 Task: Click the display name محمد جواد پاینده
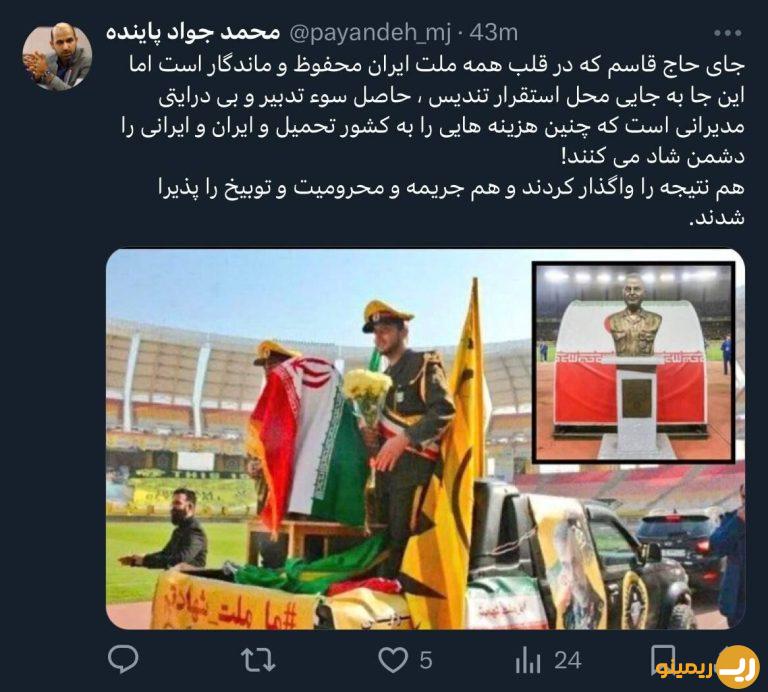(193, 33)
